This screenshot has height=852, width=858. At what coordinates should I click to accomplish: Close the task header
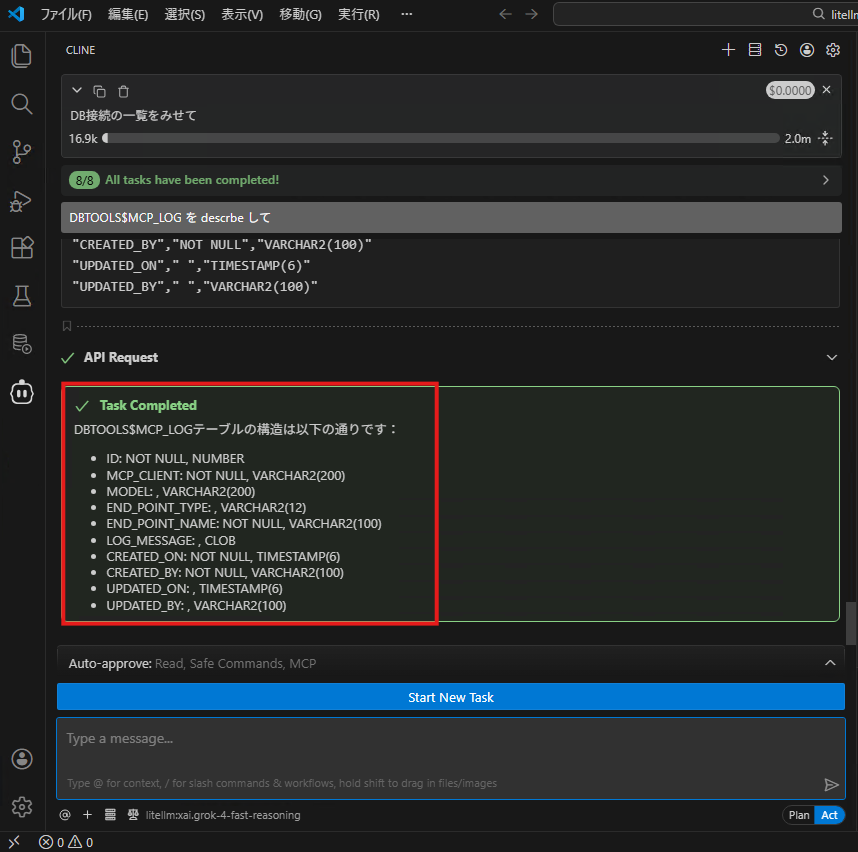tap(826, 90)
